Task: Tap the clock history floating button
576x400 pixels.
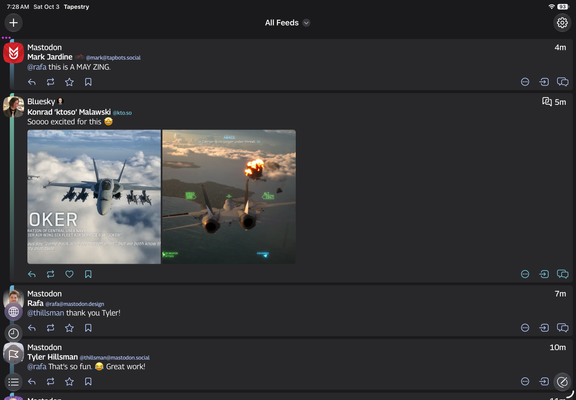Action: click(14, 334)
